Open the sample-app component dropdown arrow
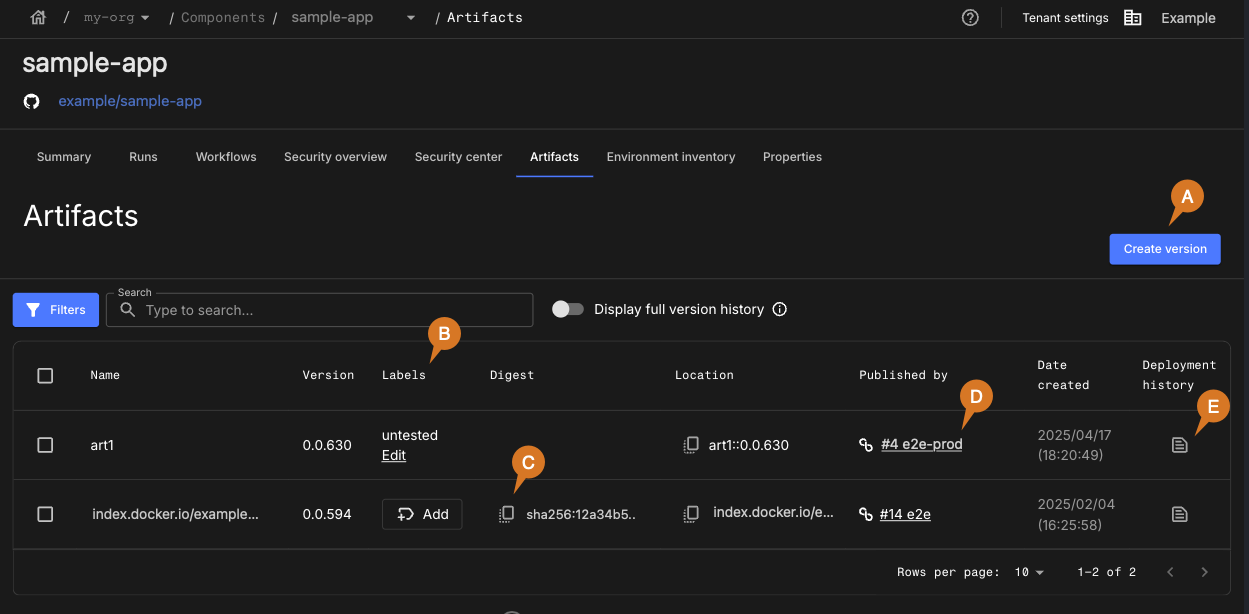 pos(411,18)
